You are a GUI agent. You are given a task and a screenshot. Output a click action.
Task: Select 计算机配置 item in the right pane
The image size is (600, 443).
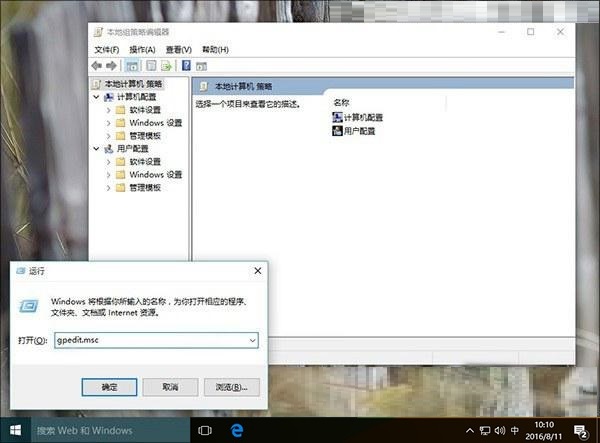357,117
